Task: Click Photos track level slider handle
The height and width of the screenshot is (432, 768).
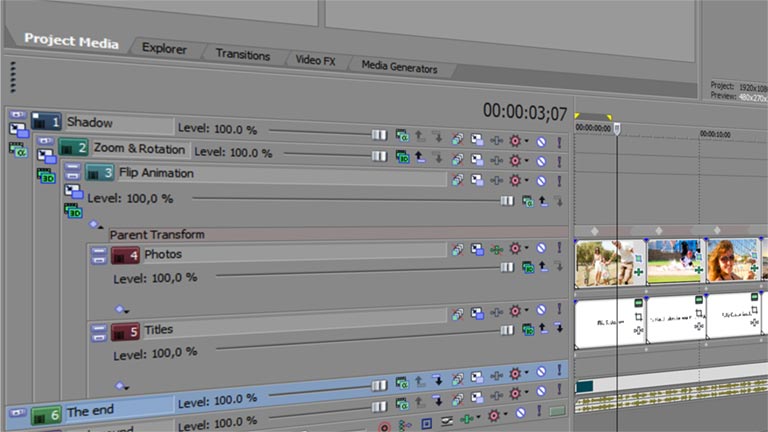Action: [x=507, y=267]
